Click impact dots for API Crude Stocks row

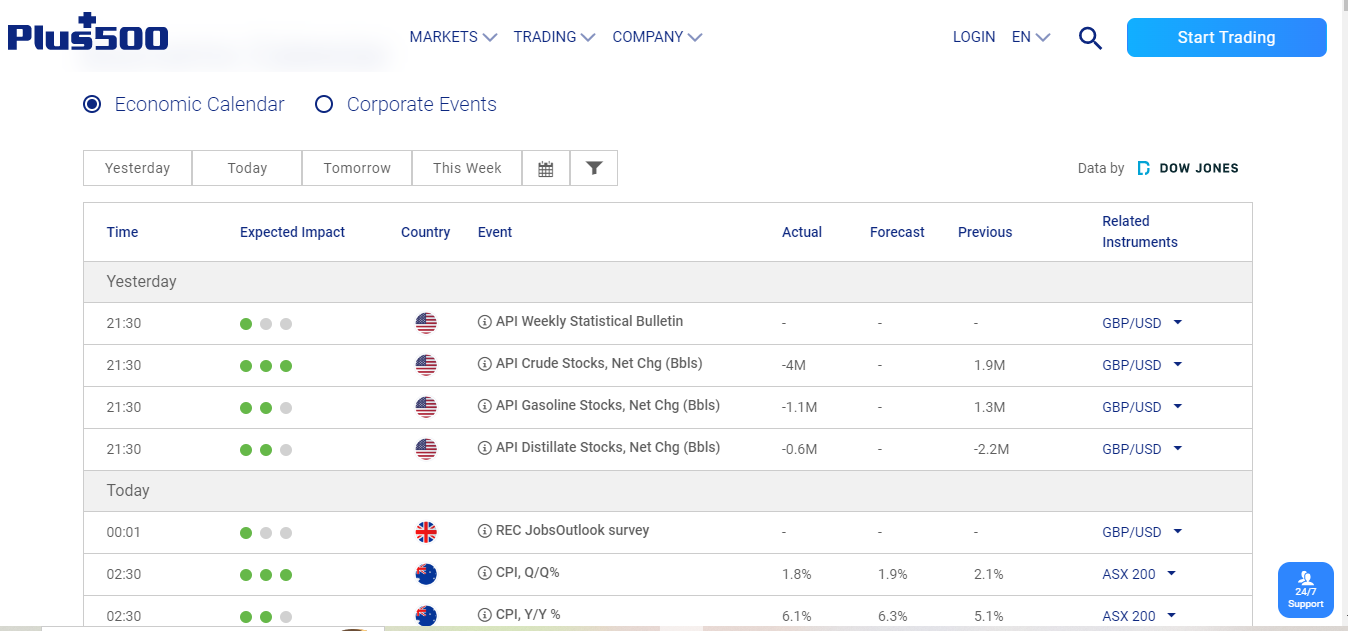266,366
